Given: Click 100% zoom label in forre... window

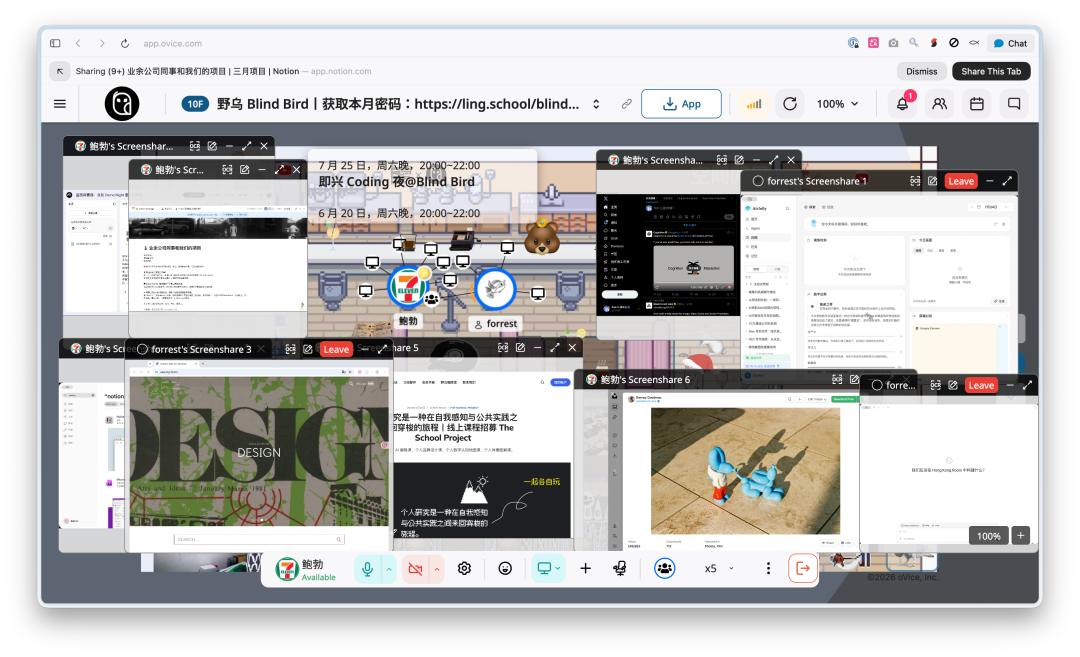Looking at the screenshot, I should 988,536.
